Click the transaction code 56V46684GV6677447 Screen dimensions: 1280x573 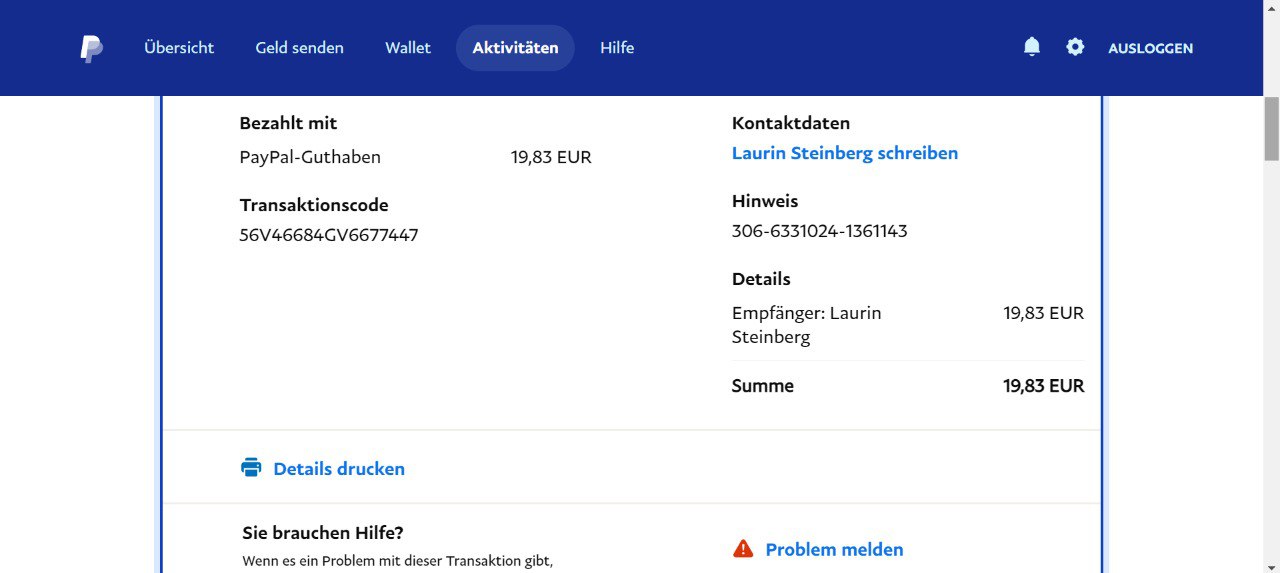click(x=329, y=236)
